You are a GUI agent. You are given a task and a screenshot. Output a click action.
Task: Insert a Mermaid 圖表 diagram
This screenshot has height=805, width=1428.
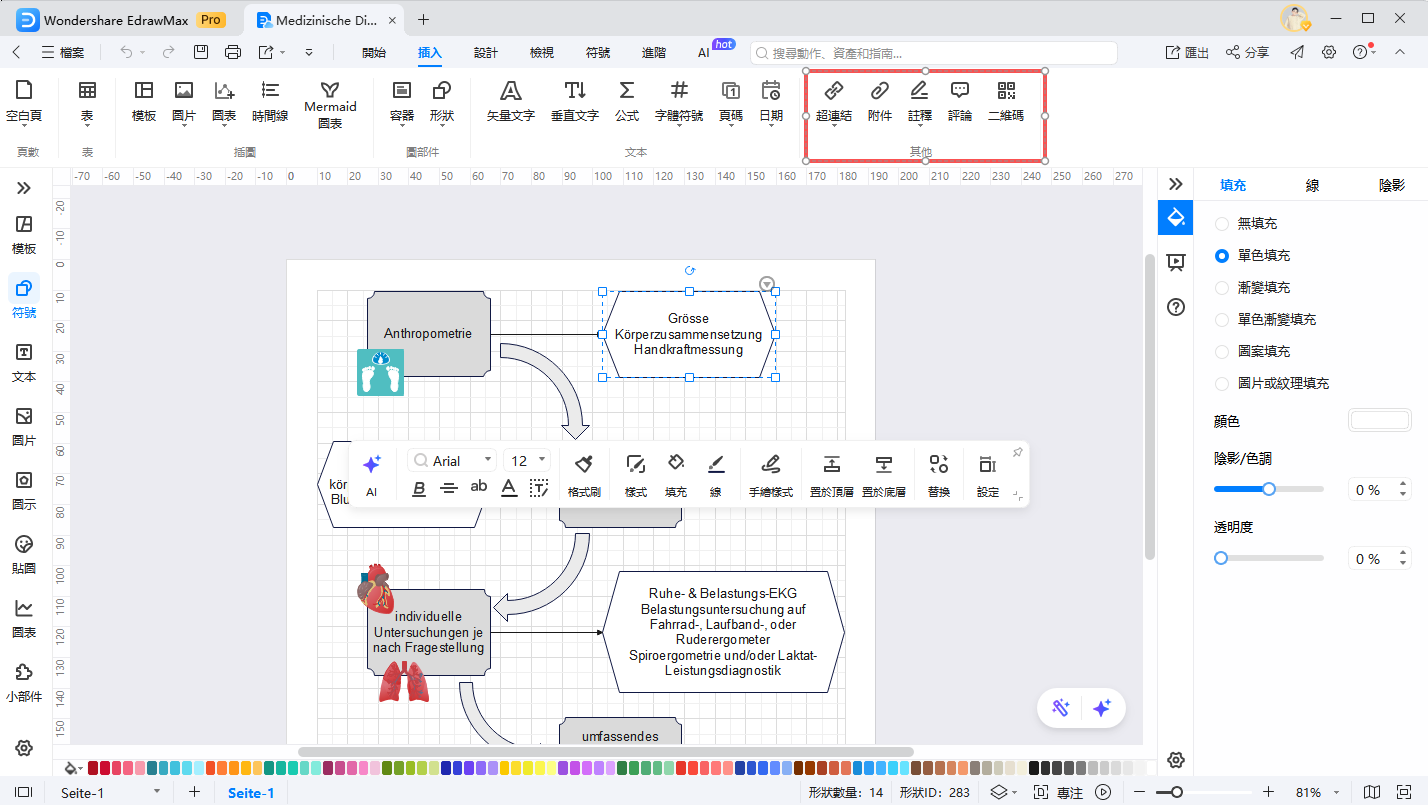point(330,104)
